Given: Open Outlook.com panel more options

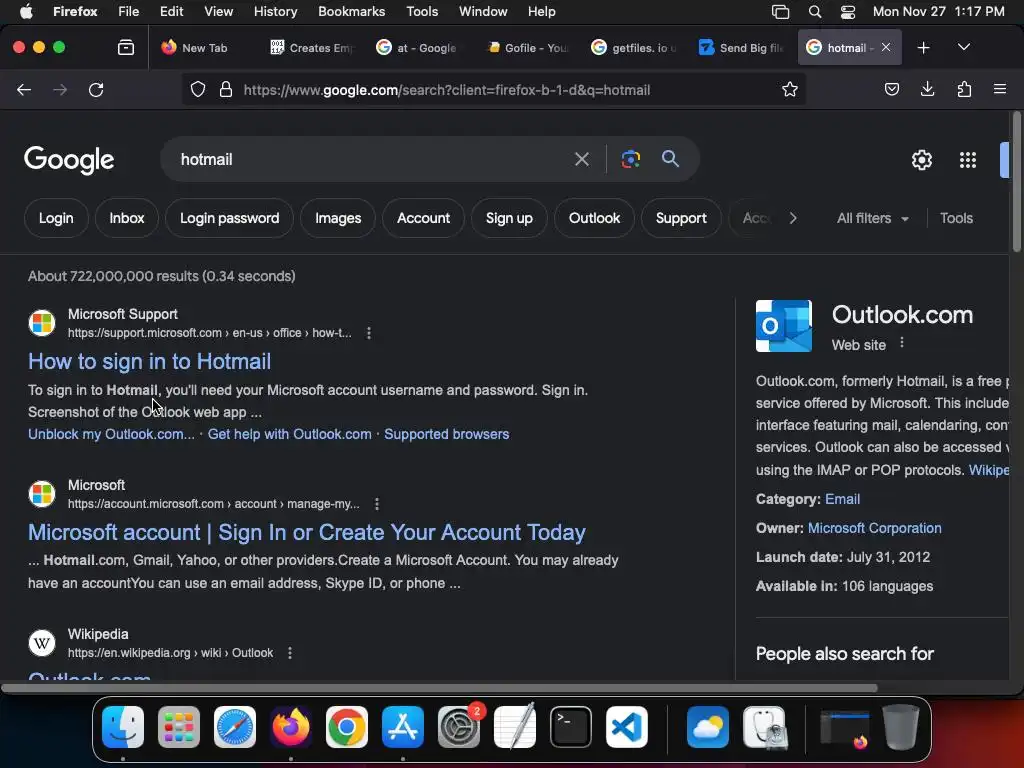Looking at the screenshot, I should (902, 343).
